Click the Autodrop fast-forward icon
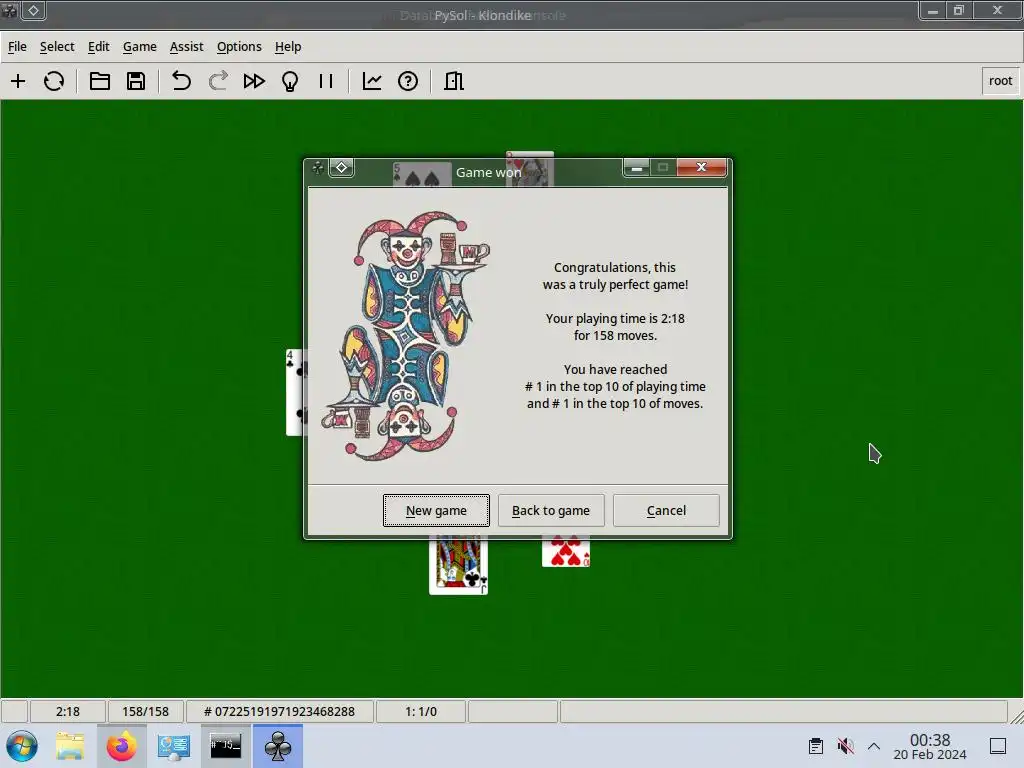The image size is (1024, 768). point(254,81)
